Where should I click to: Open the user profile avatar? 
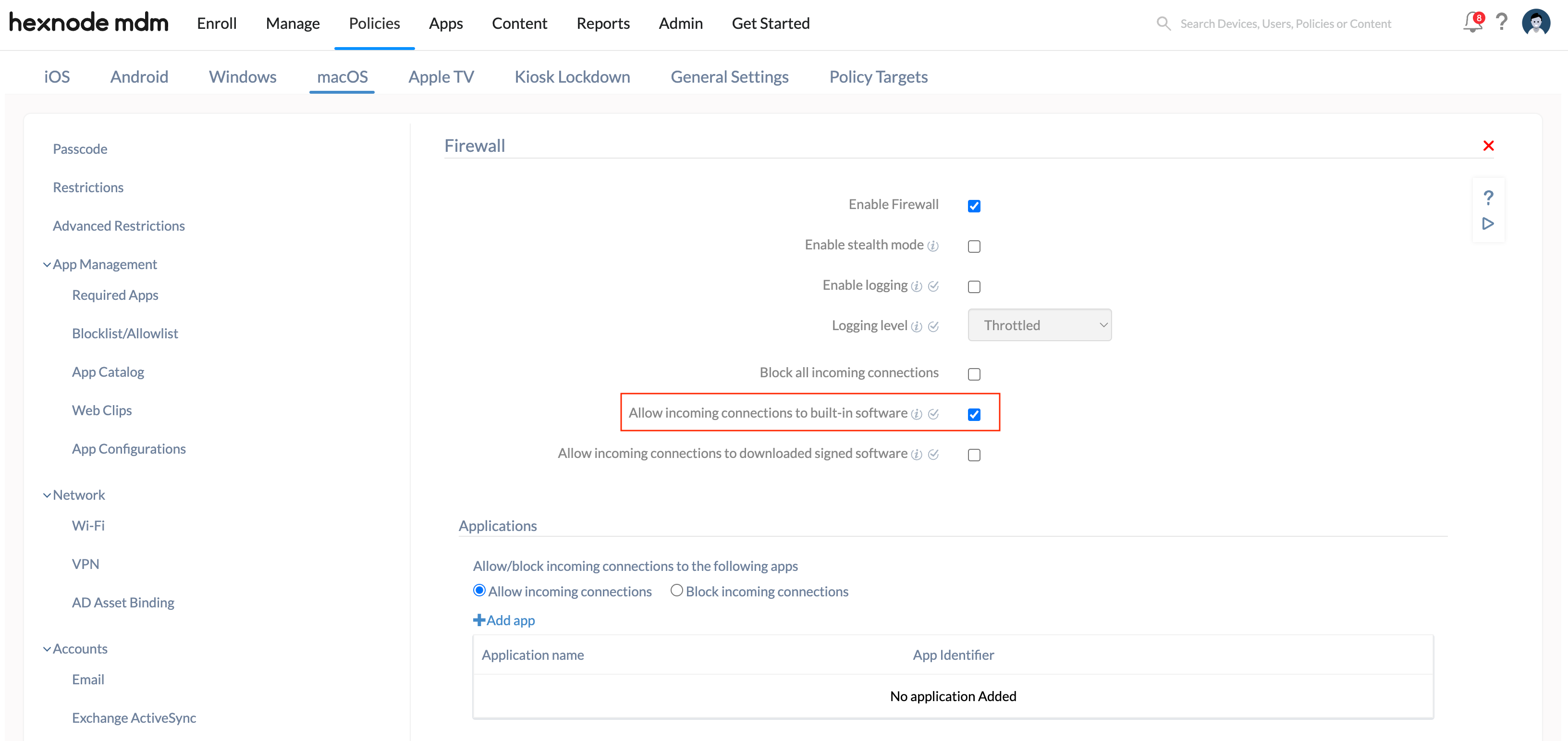(1536, 23)
